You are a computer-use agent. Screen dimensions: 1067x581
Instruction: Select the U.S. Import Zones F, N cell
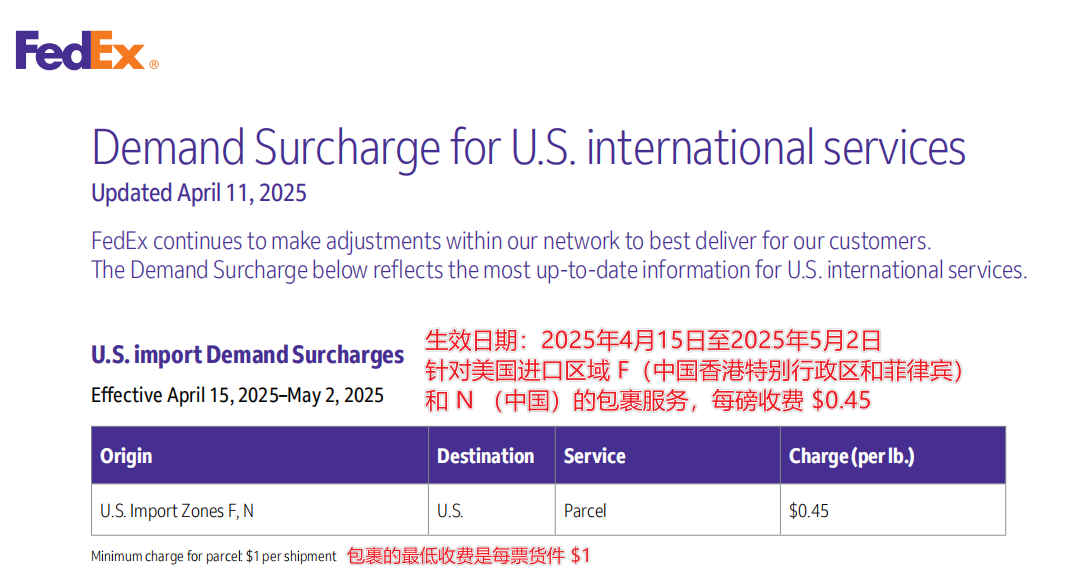click(177, 511)
